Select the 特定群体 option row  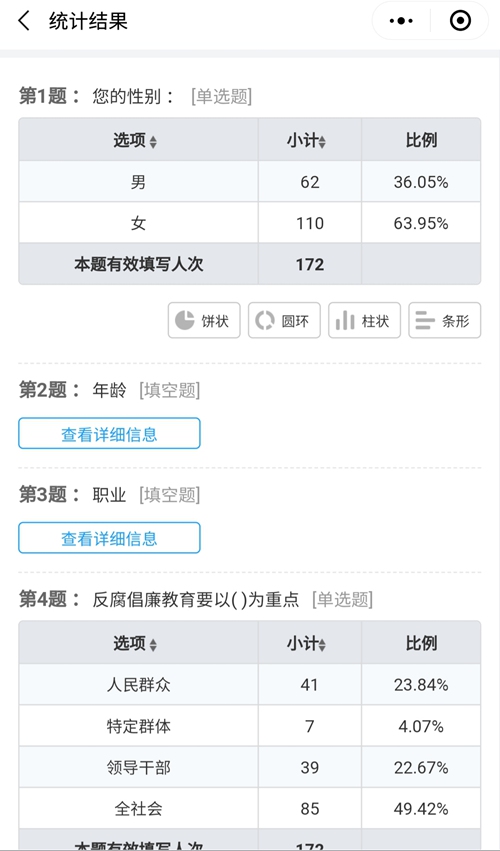tap(250, 726)
